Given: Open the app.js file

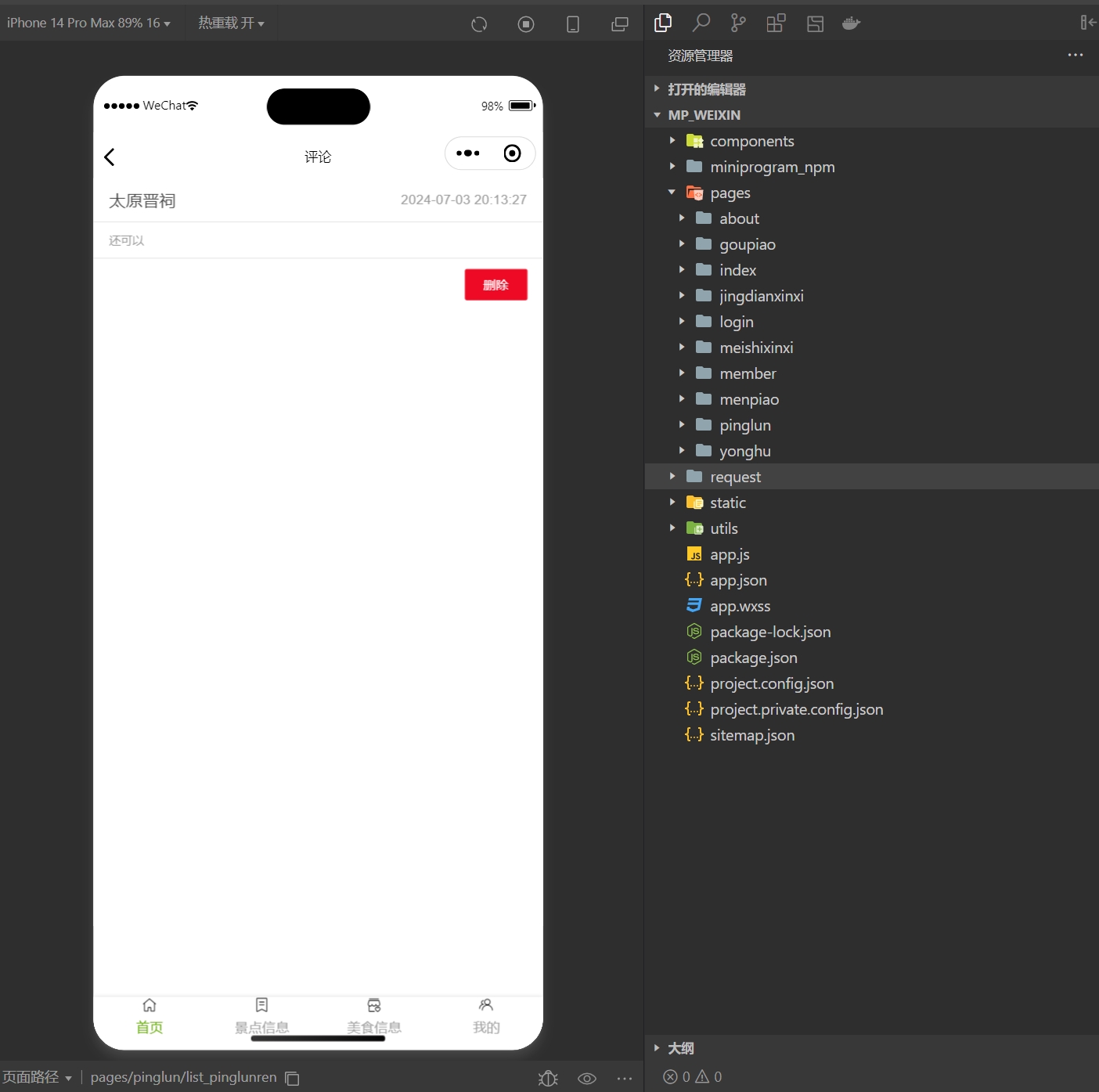Looking at the screenshot, I should pyautogui.click(x=871, y=554).
